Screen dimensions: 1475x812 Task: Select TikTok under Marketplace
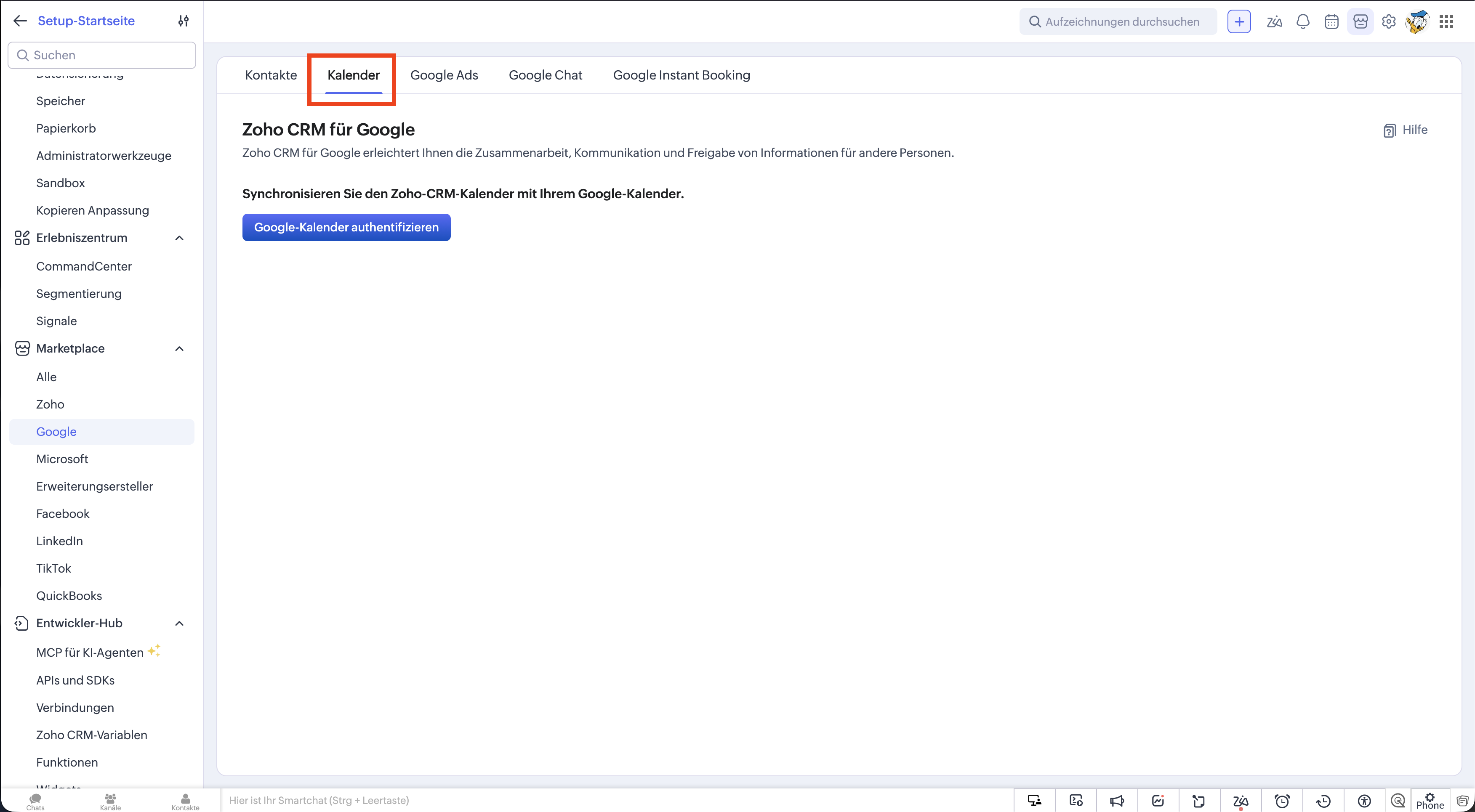click(x=54, y=569)
